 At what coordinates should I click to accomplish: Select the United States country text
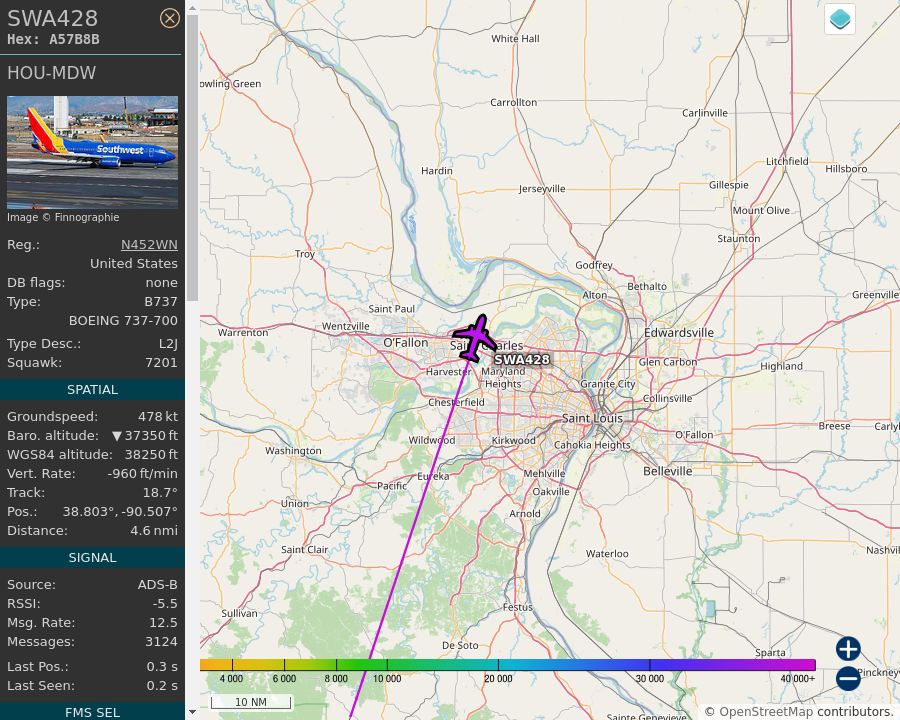pos(134,264)
